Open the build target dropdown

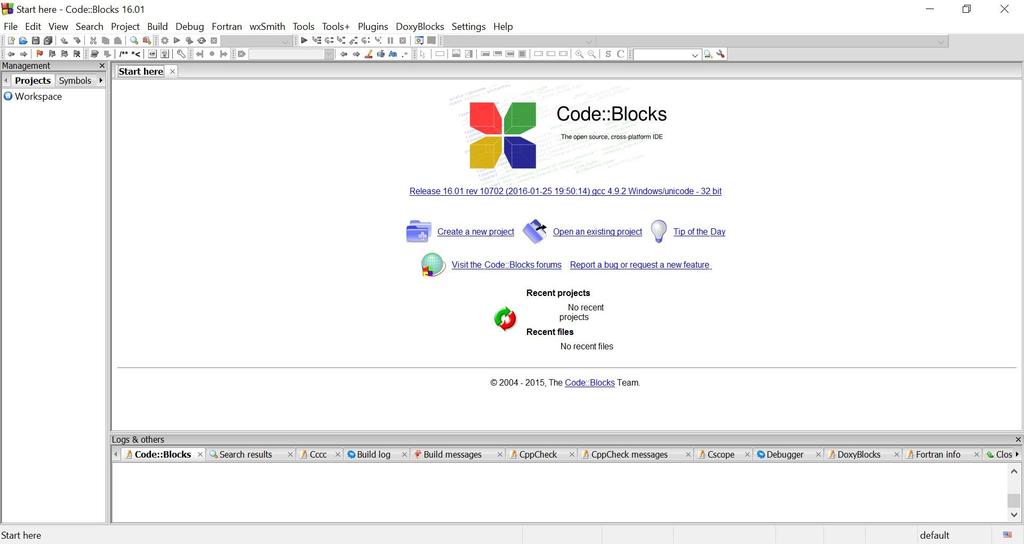[x=257, y=40]
